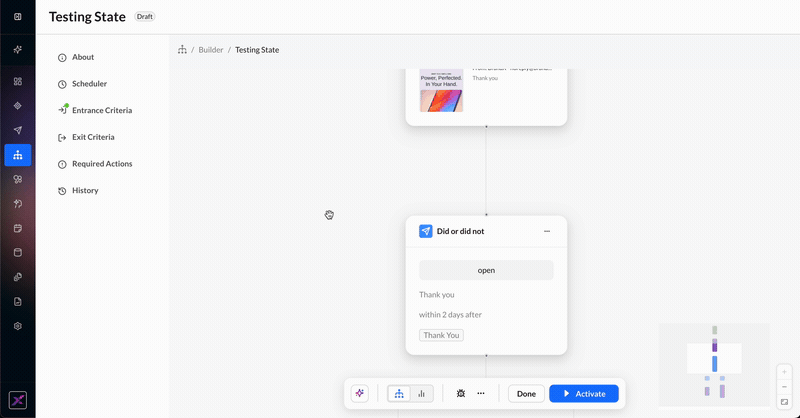
Task: Open the database cylinder icon in sidebar
Action: coord(18,253)
